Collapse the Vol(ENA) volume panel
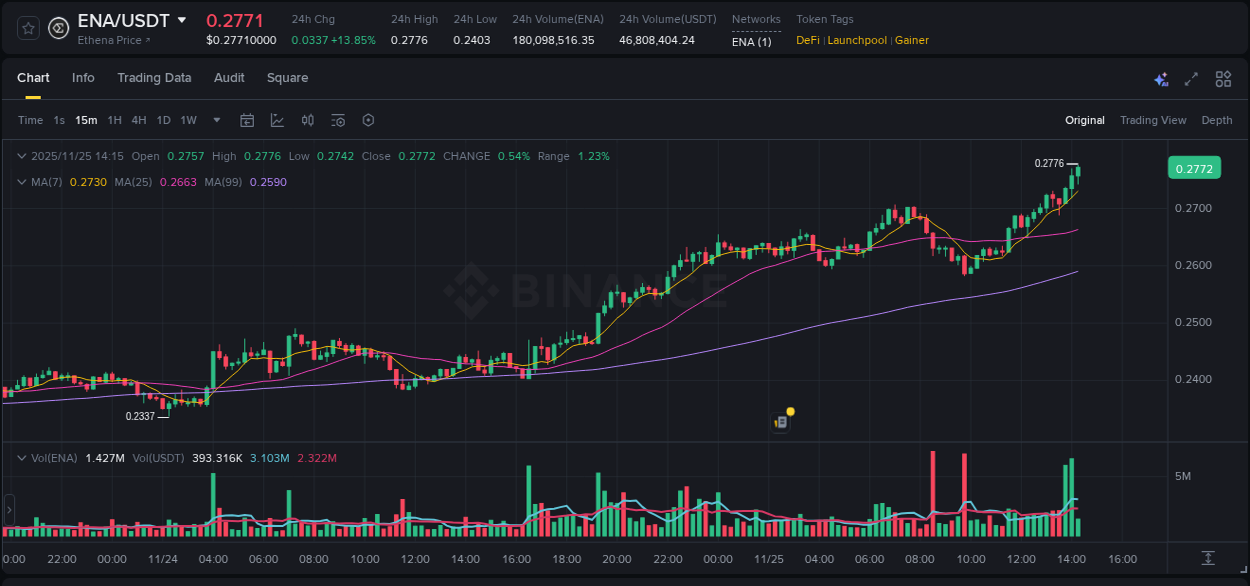This screenshot has width=1250, height=586. pyautogui.click(x=21, y=457)
